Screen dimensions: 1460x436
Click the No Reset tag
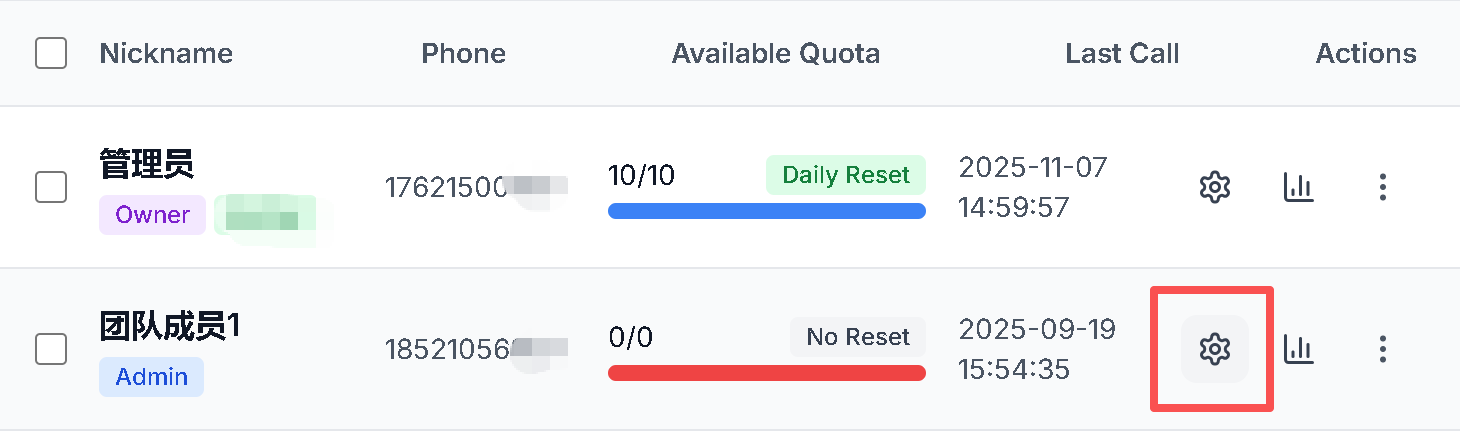858,337
